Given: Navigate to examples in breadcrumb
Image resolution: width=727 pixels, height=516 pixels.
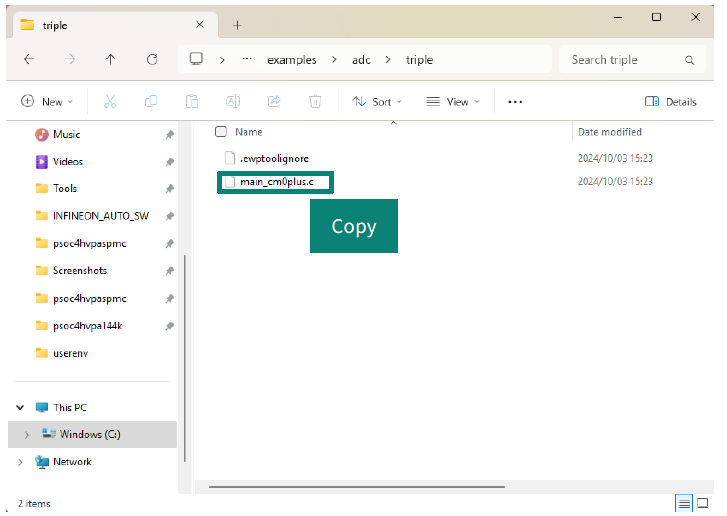Looking at the screenshot, I should [292, 60].
